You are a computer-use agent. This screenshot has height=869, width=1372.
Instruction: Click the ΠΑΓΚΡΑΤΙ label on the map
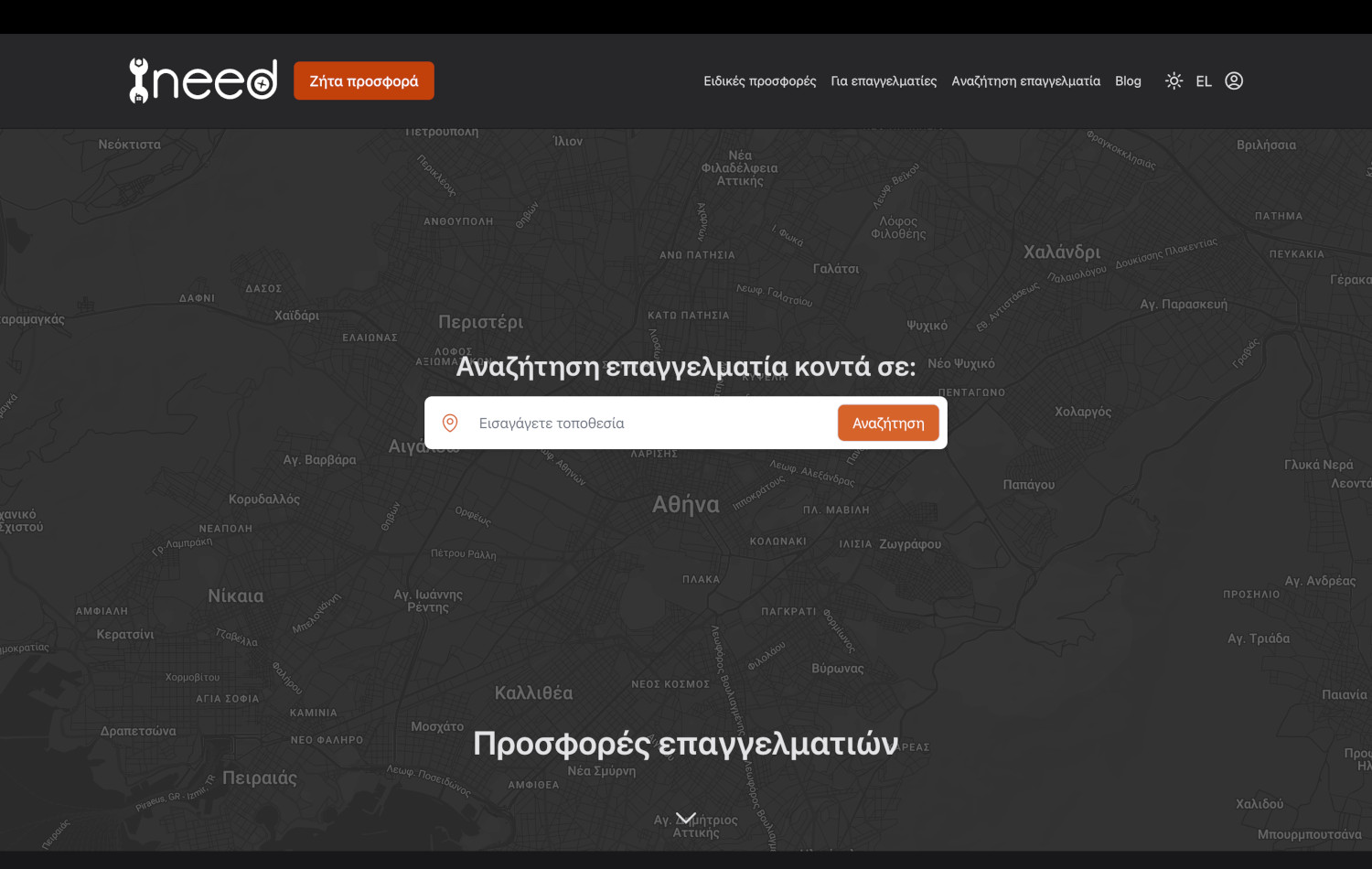(x=789, y=611)
